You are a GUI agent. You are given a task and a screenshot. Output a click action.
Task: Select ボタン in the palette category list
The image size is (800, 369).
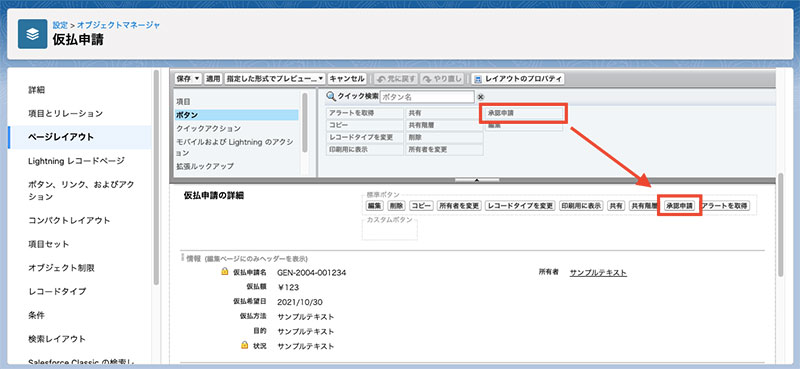[x=236, y=115]
